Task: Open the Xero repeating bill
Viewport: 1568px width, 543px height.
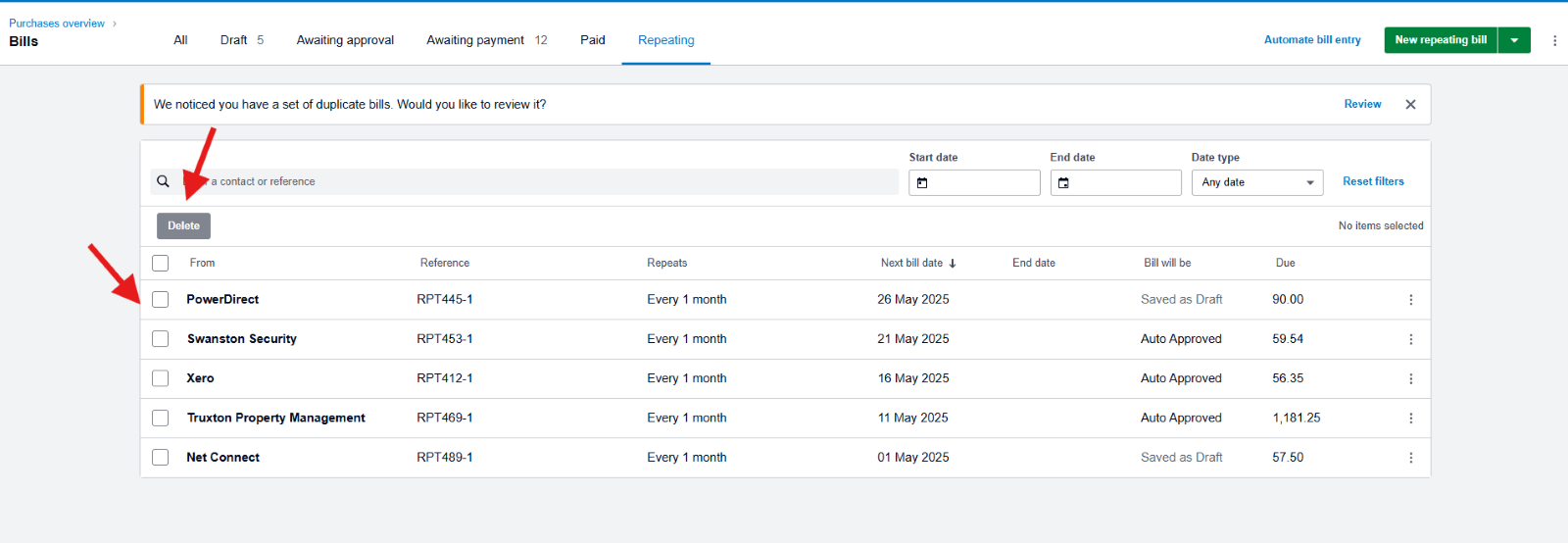Action: pos(200,378)
